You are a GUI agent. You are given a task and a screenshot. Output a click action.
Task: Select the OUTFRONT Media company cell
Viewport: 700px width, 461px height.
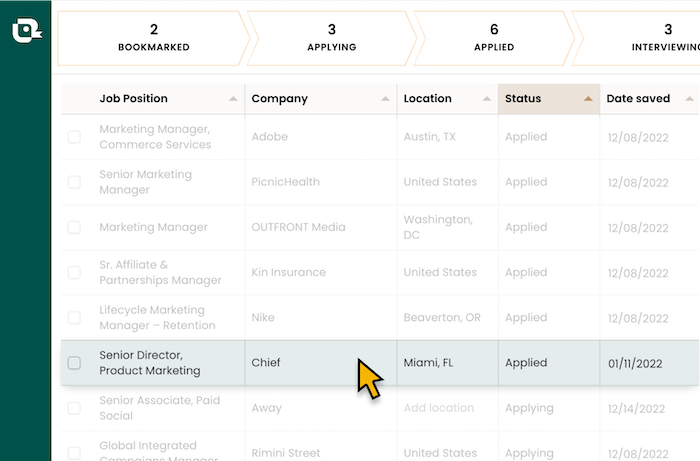point(321,227)
